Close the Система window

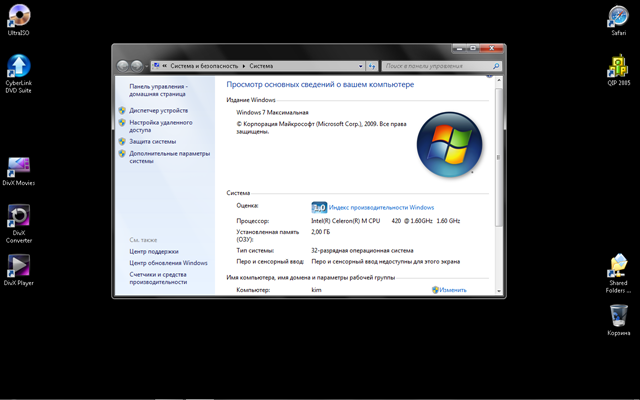492,48
